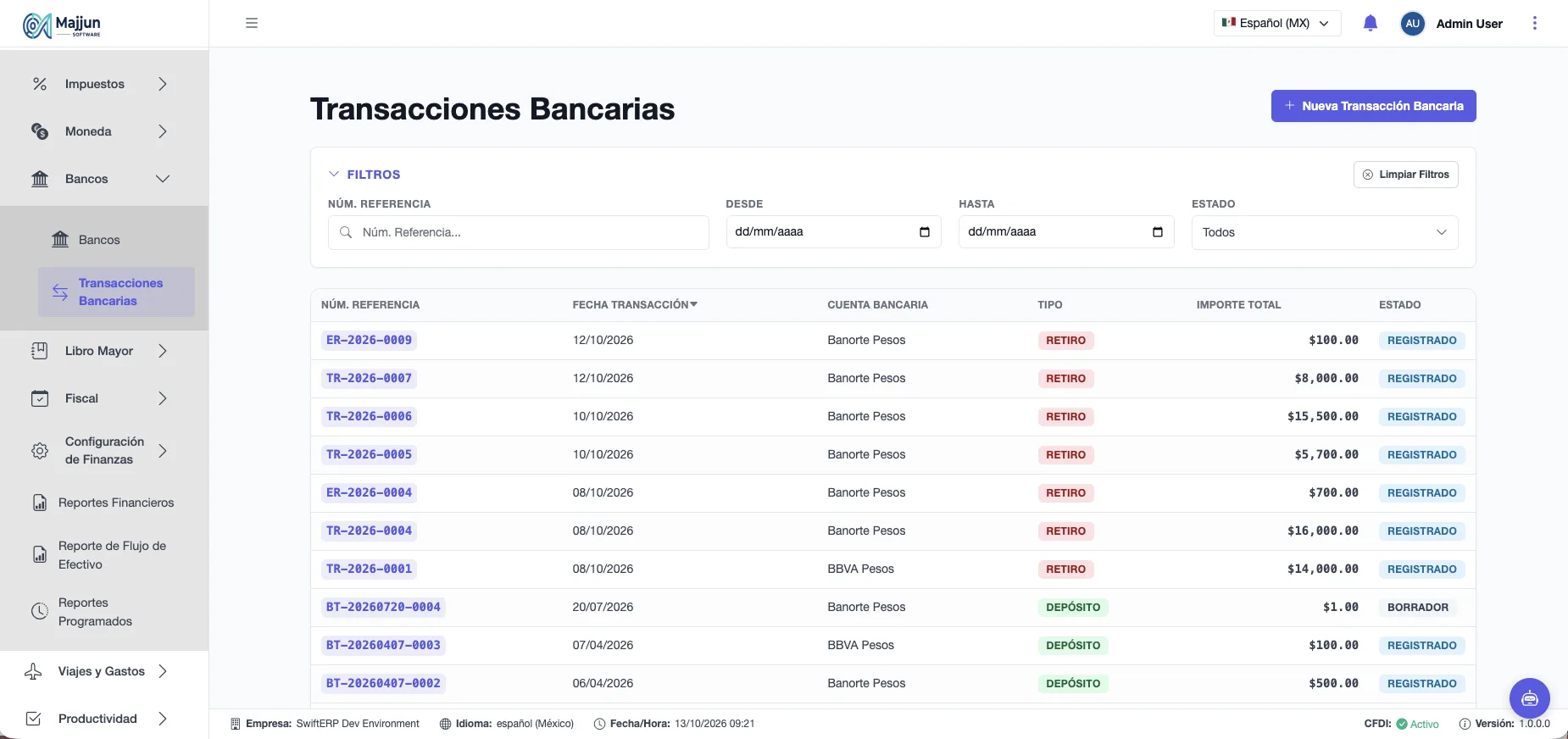Viewport: 1568px width, 739px height.
Task: Click the BORRADOR status badge
Action: click(x=1417, y=607)
